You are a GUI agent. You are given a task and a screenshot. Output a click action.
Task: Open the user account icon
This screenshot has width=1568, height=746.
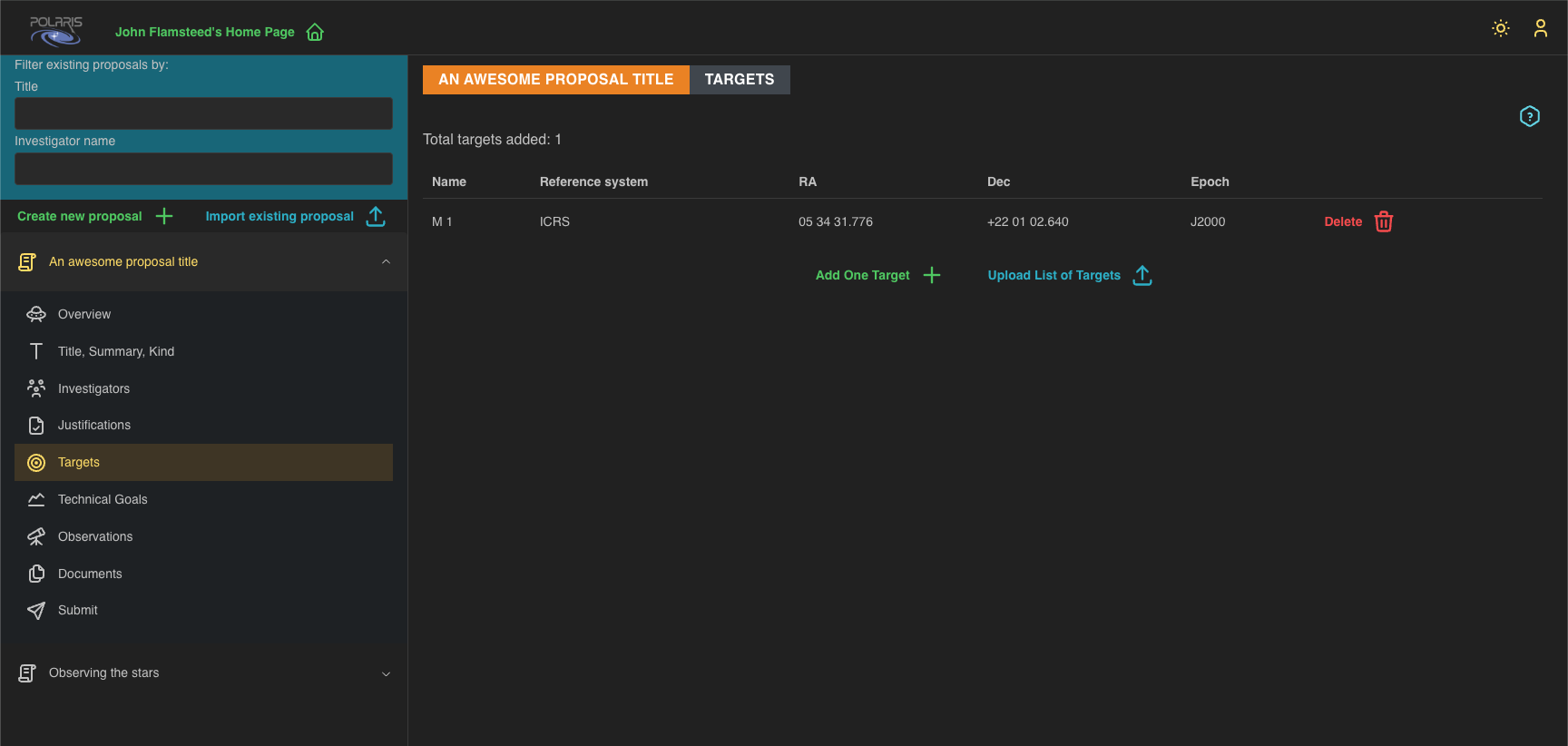(x=1540, y=28)
